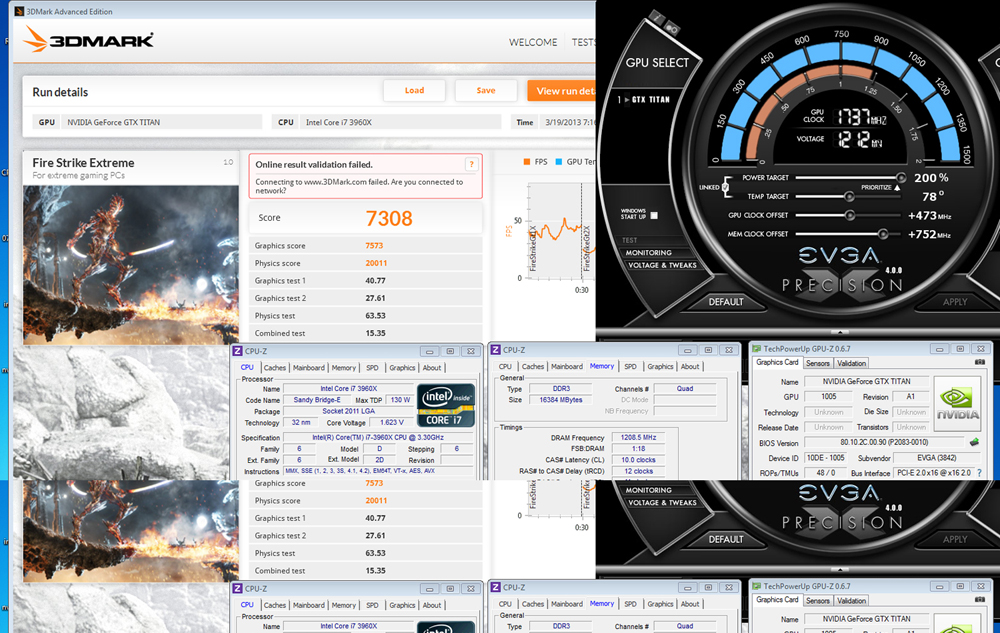1000x633 pixels.
Task: Click the 200 % power target value
Action: [x=931, y=178]
